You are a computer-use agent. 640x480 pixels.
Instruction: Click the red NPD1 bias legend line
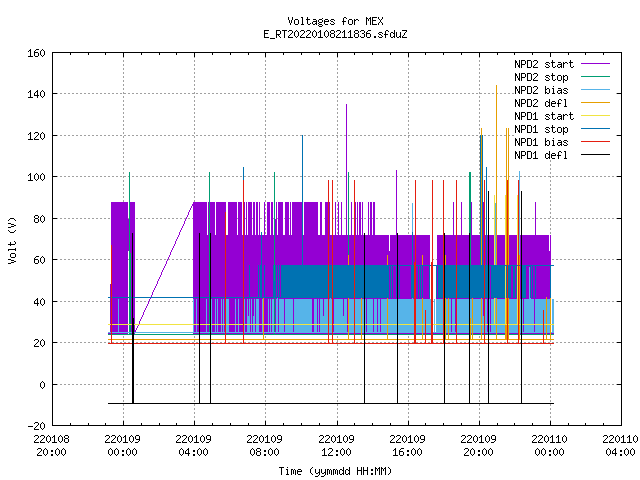(595, 142)
